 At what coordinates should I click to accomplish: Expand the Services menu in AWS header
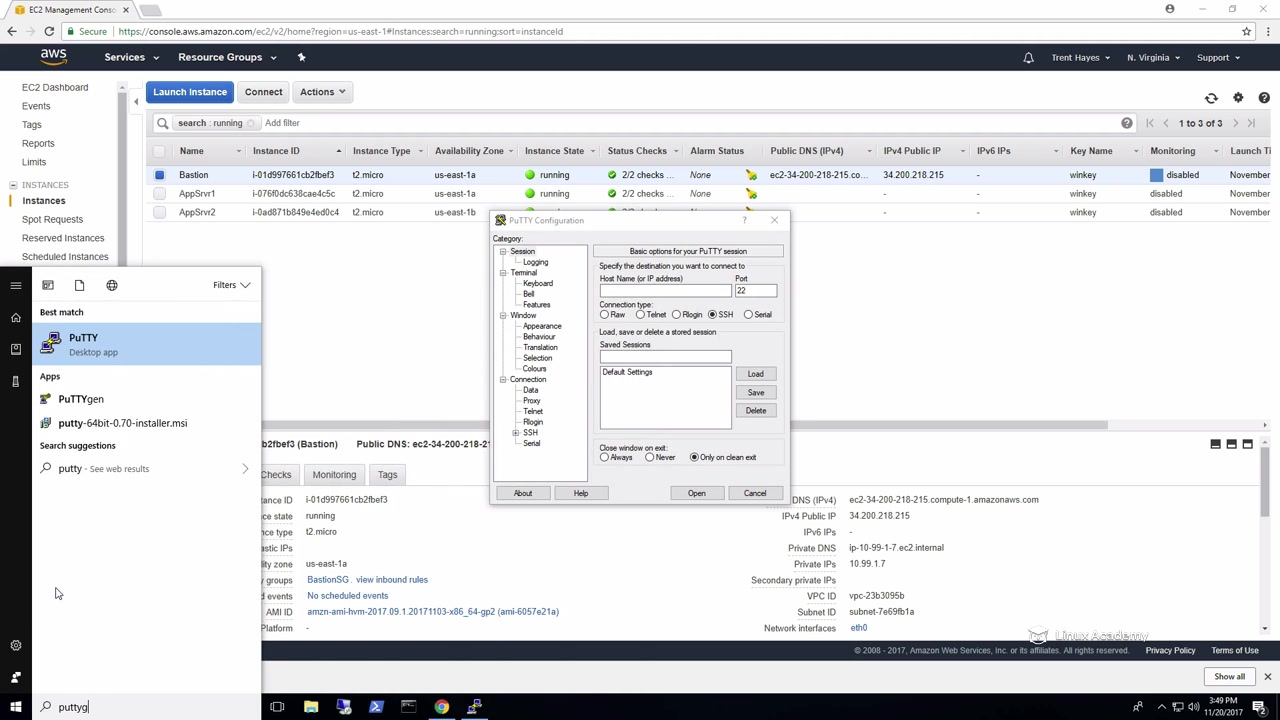pos(131,57)
